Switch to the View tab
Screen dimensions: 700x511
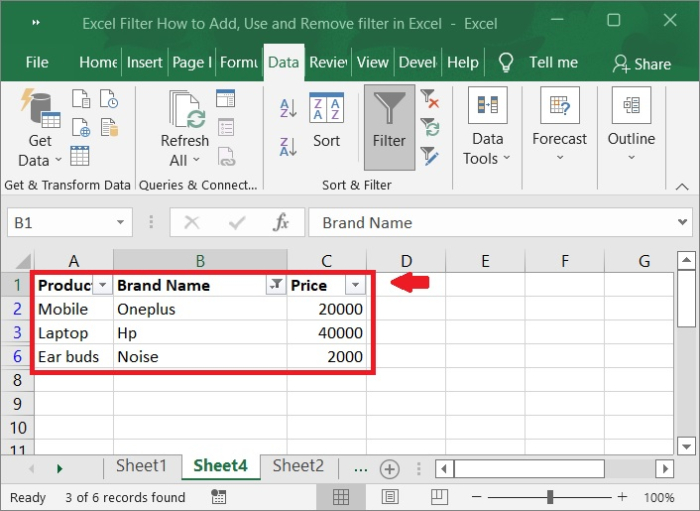[x=373, y=62]
